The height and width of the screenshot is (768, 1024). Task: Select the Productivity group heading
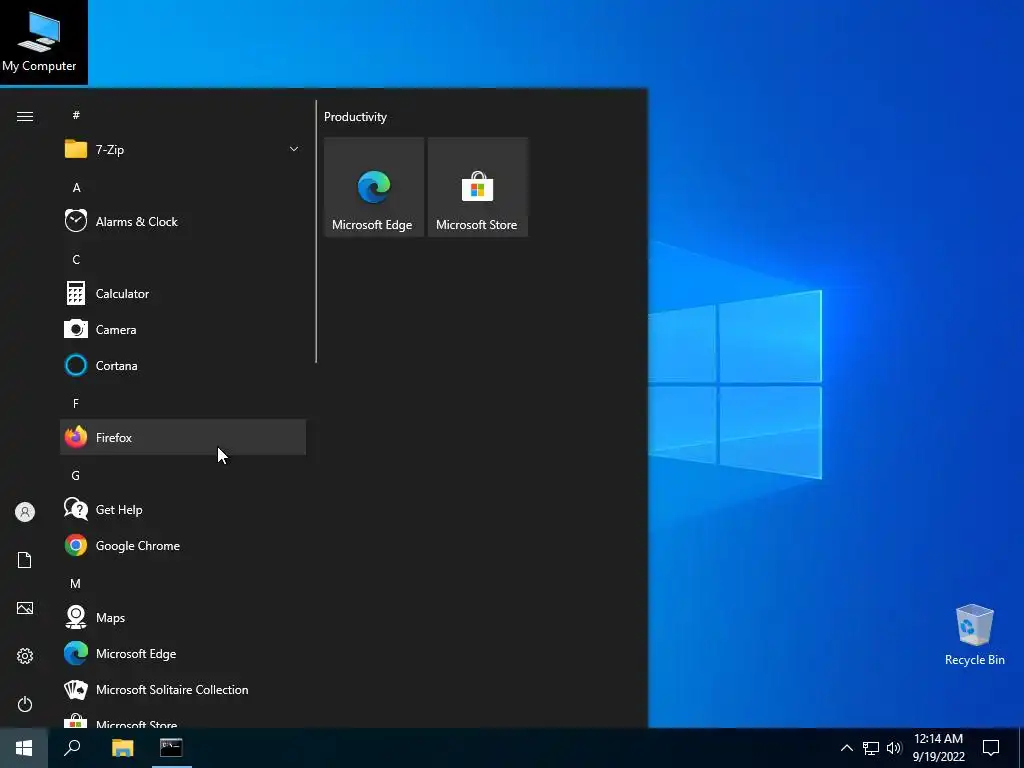(355, 117)
